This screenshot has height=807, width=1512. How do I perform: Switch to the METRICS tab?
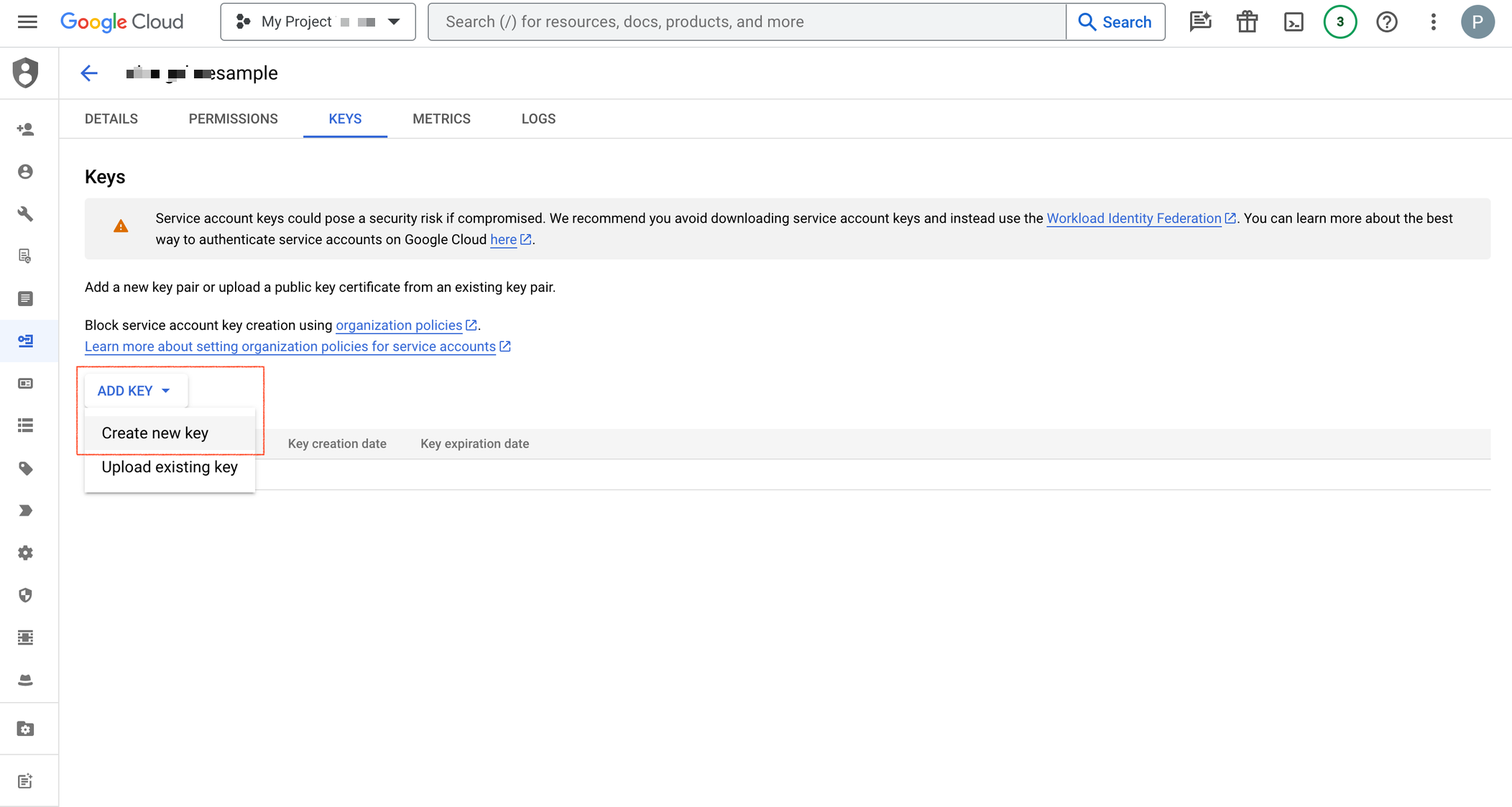(x=441, y=119)
